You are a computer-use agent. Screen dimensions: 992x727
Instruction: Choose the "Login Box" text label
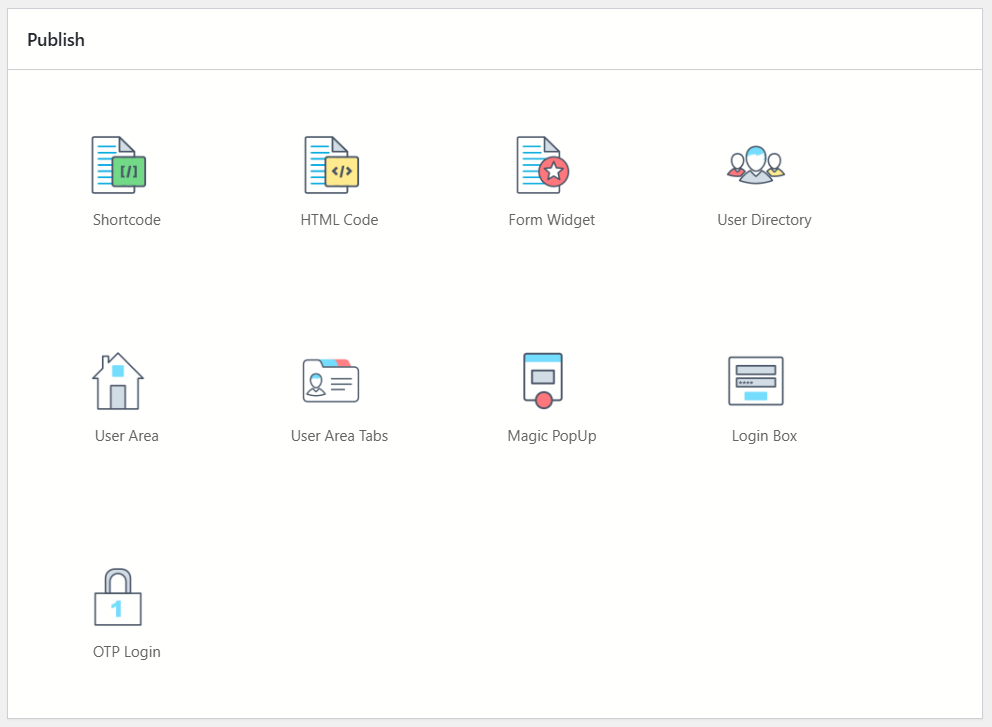(764, 436)
